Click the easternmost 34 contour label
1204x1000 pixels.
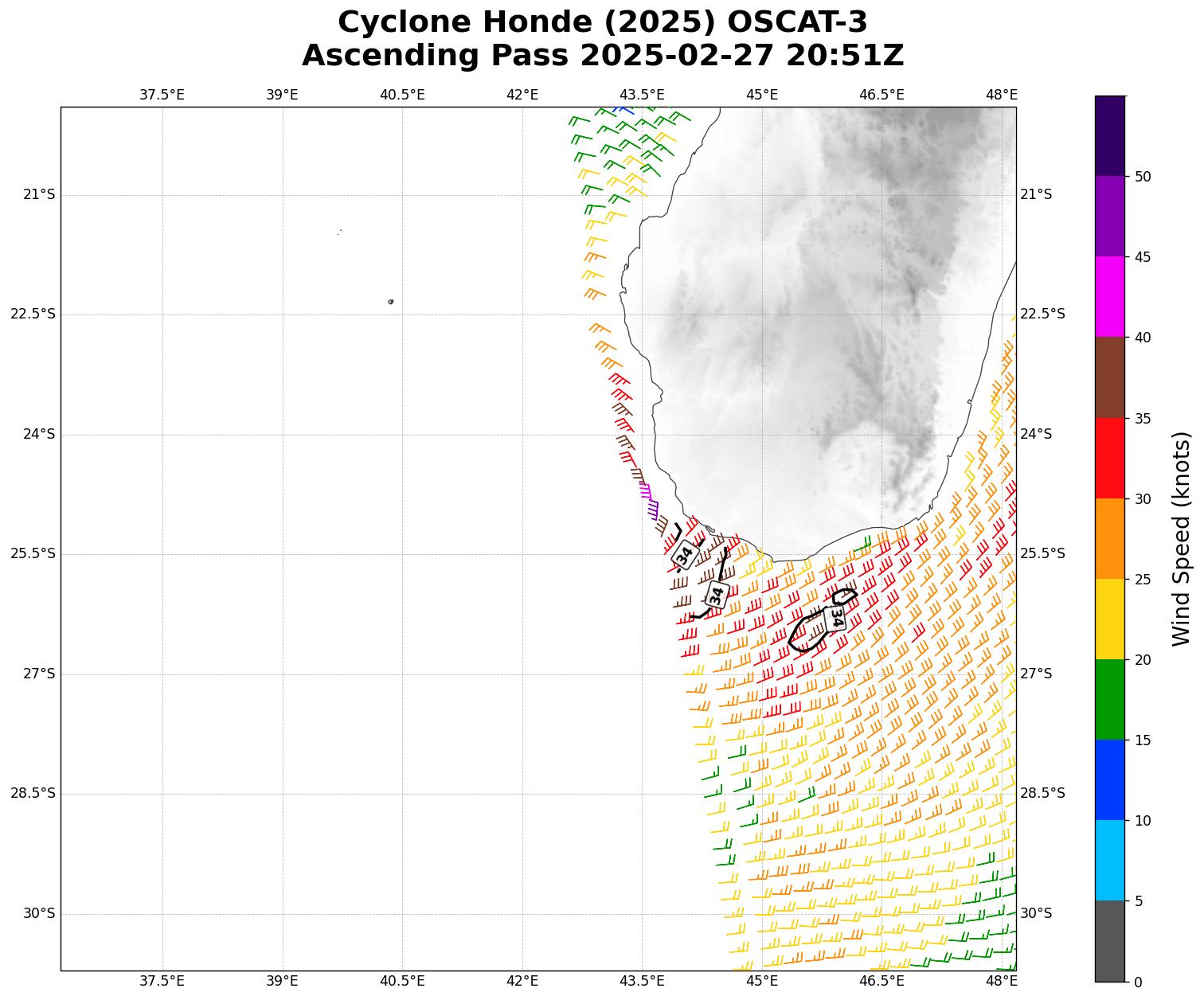tap(835, 617)
